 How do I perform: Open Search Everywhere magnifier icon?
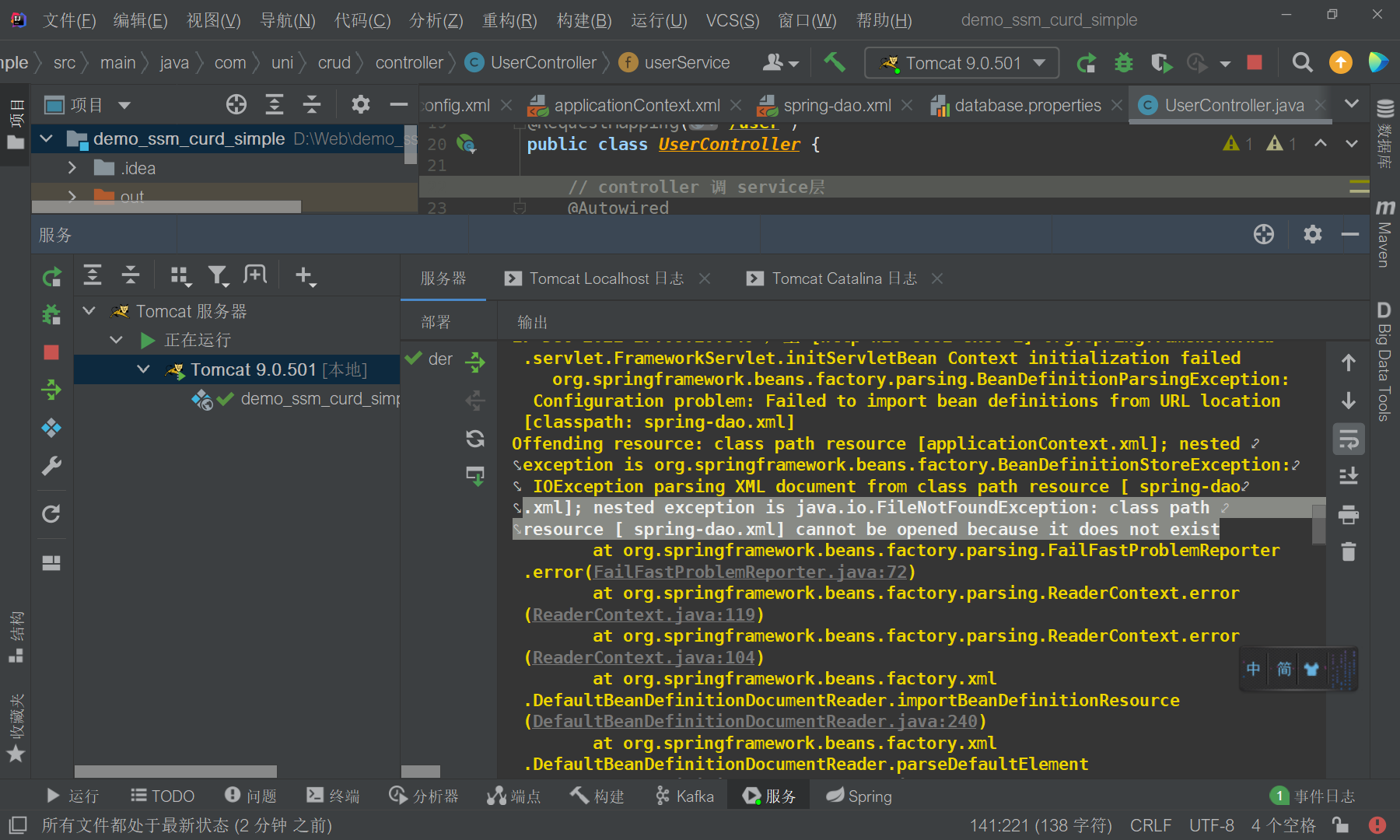click(1302, 62)
